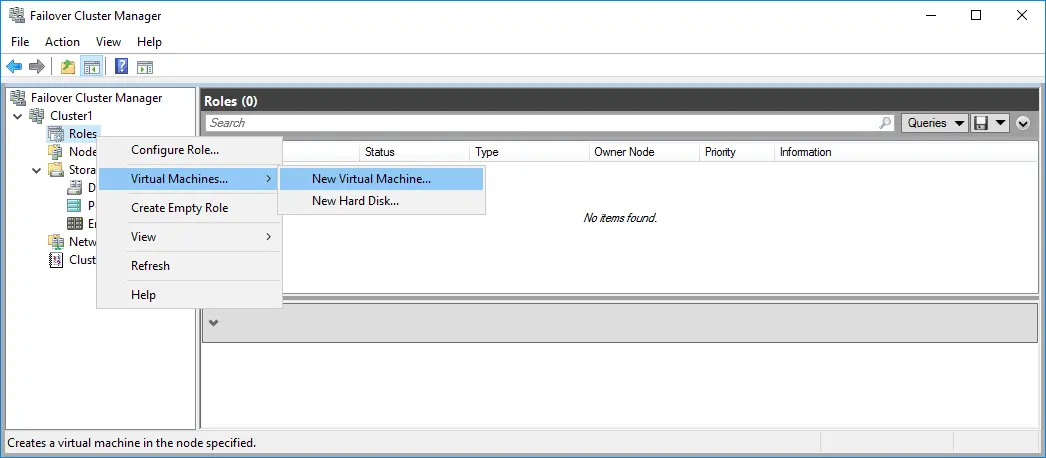The width and height of the screenshot is (1046, 458).
Task: Open the File menu
Action: [x=20, y=42]
